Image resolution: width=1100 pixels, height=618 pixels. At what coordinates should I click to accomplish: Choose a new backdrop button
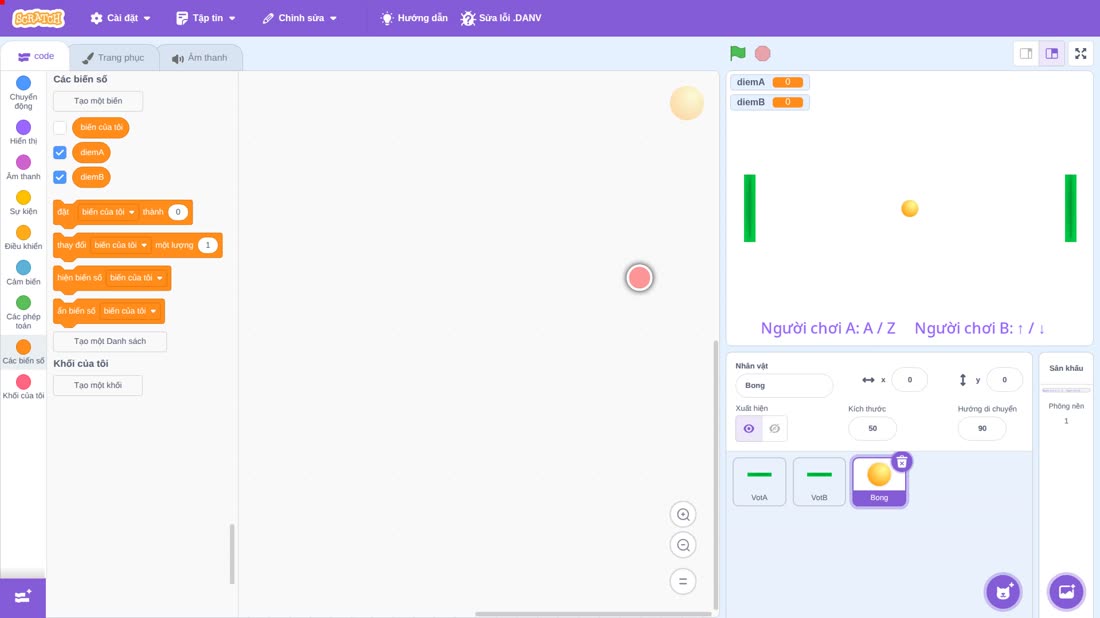(x=1066, y=592)
